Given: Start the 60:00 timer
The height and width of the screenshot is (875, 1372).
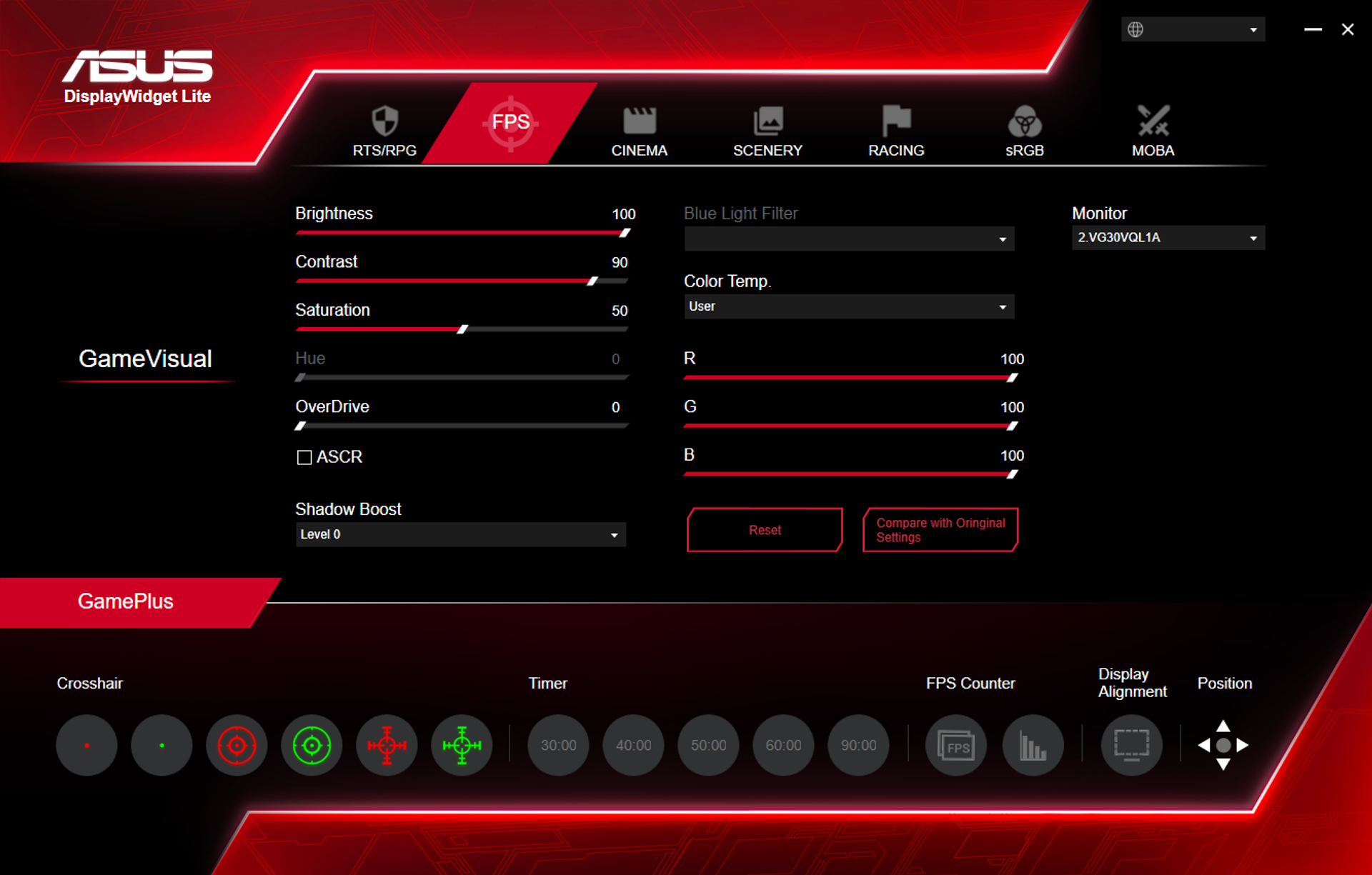Looking at the screenshot, I should pyautogui.click(x=783, y=745).
